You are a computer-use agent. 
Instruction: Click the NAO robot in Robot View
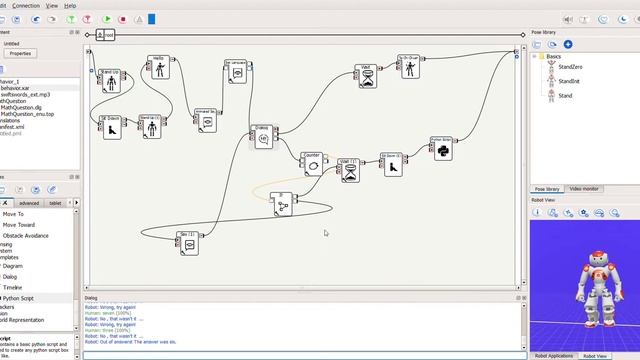598,289
